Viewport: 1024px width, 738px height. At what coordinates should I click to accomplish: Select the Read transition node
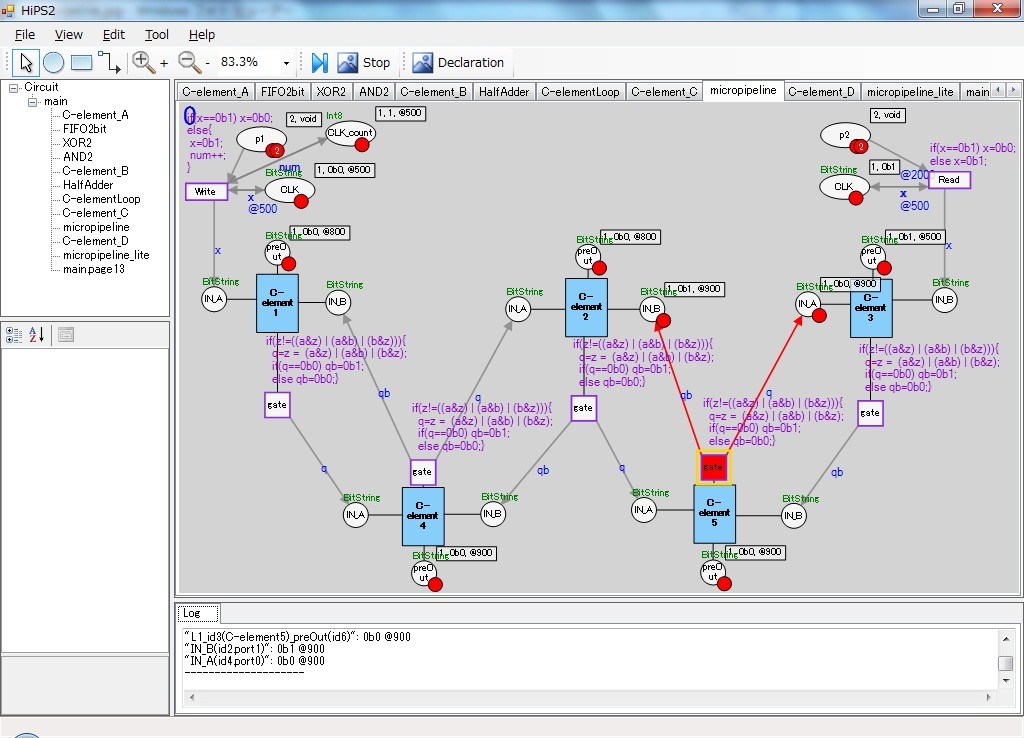949,180
